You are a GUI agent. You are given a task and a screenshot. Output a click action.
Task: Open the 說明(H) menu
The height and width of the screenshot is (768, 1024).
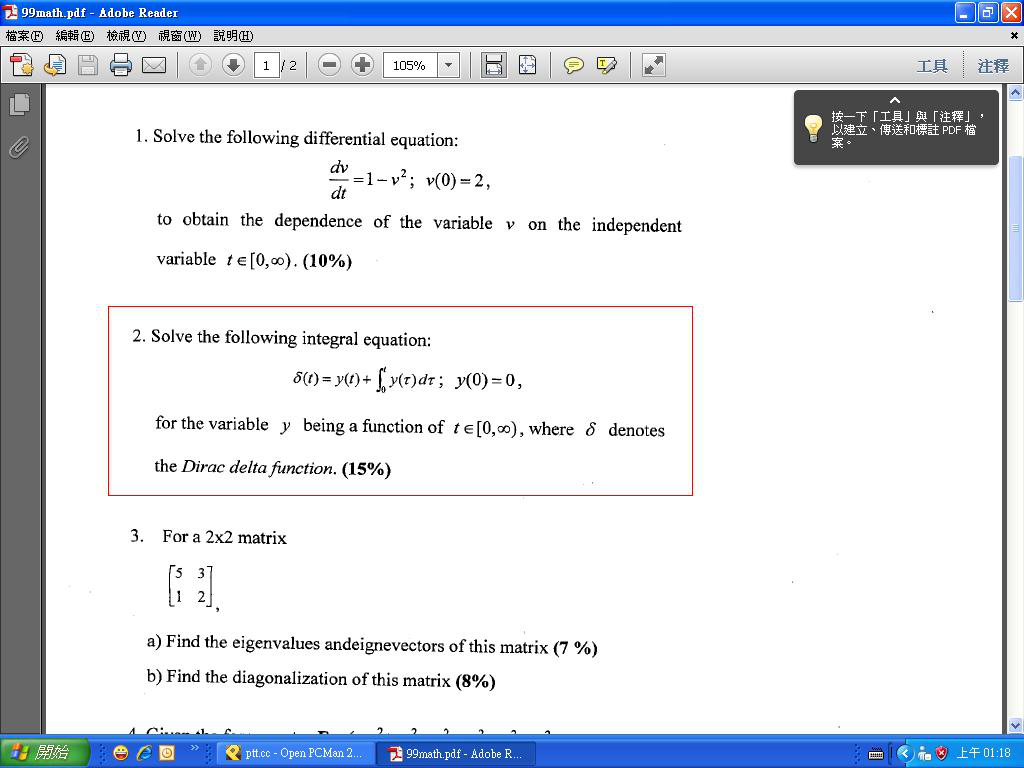click(x=233, y=36)
